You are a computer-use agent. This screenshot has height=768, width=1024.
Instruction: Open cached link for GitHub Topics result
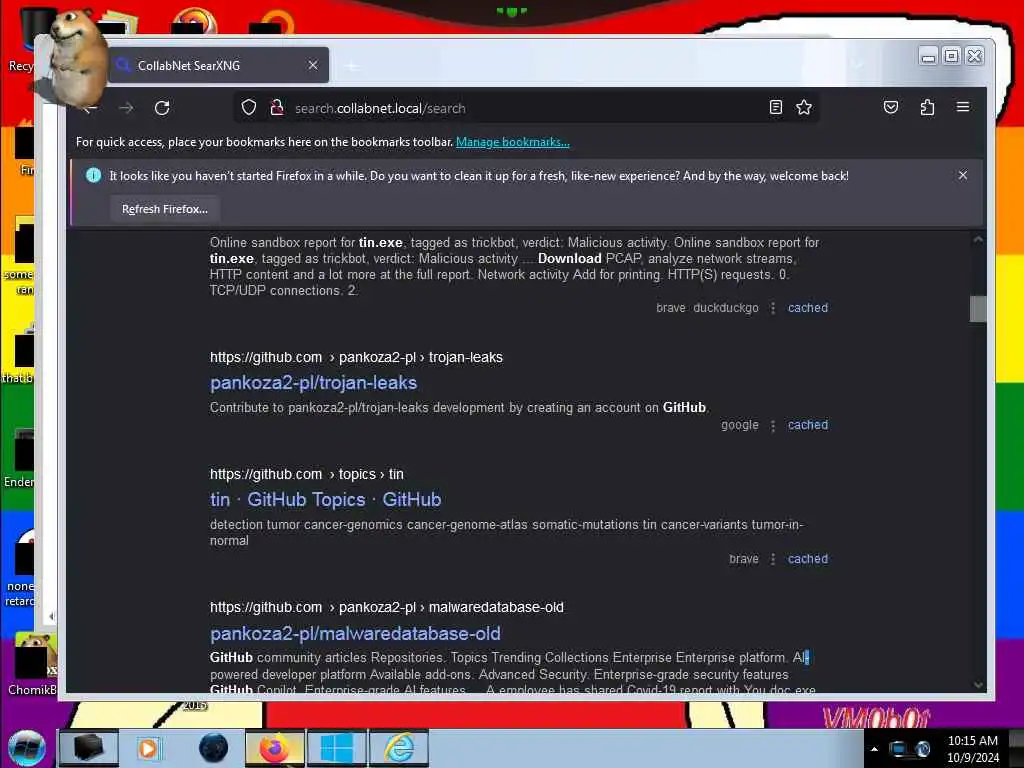click(808, 559)
